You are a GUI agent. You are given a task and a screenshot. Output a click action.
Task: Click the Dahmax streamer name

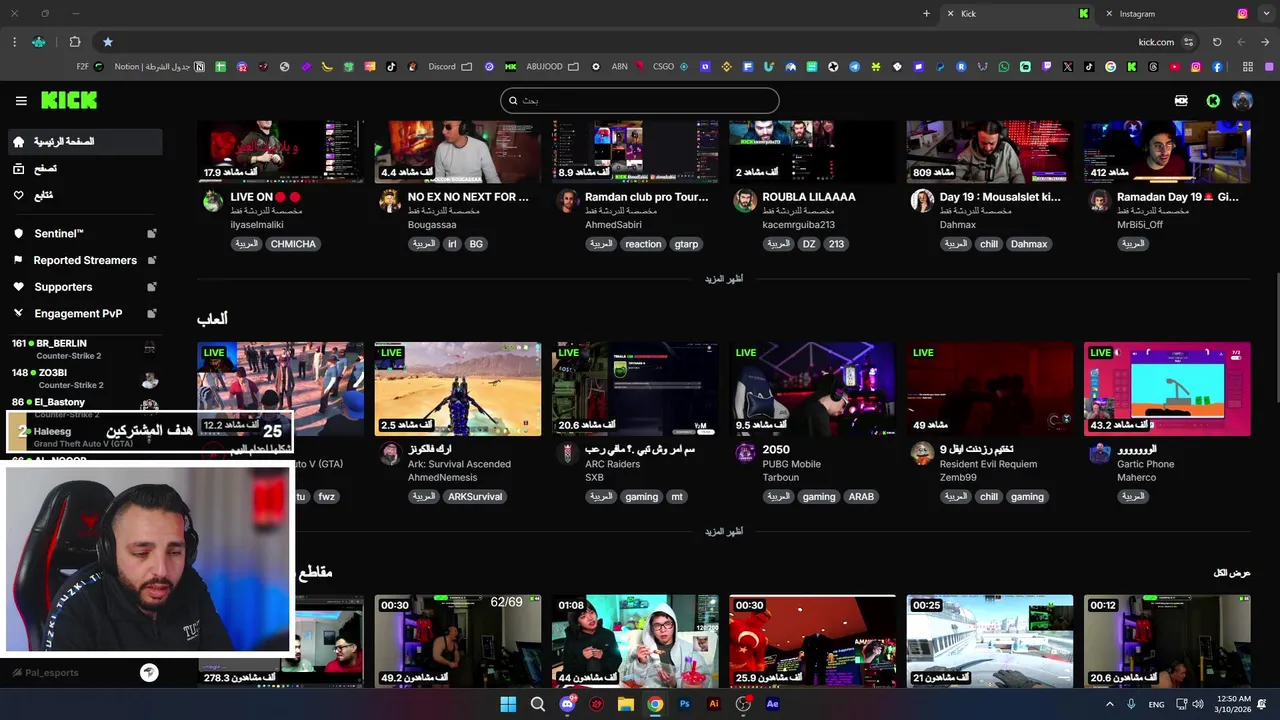[x=957, y=225]
